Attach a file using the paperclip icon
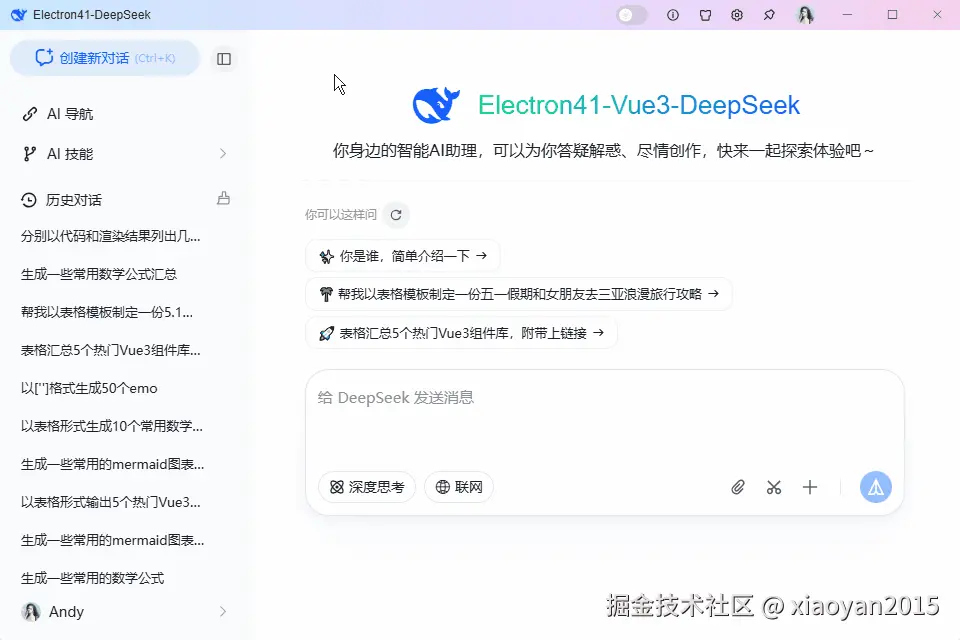The width and height of the screenshot is (960, 640). point(738,487)
